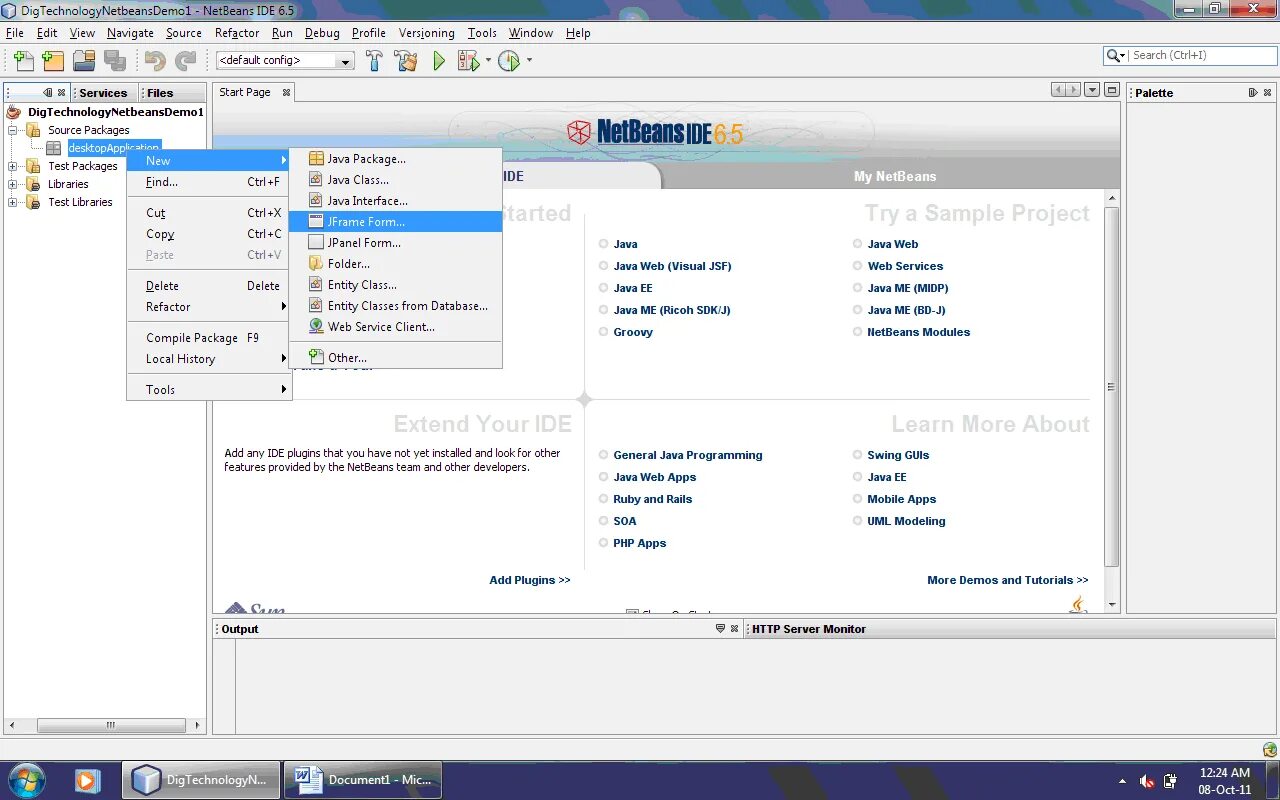Click Compile Package in context menu
This screenshot has width=1280, height=800.
(209, 338)
